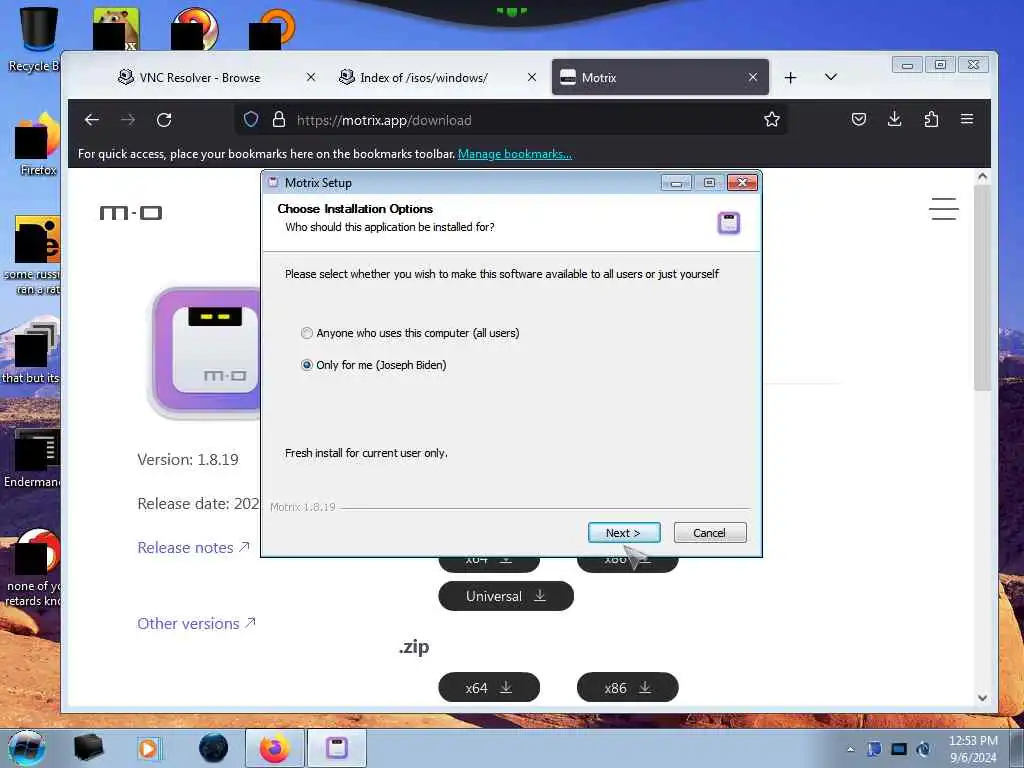
Task: Click Firefox in the taskbar
Action: (x=274, y=748)
